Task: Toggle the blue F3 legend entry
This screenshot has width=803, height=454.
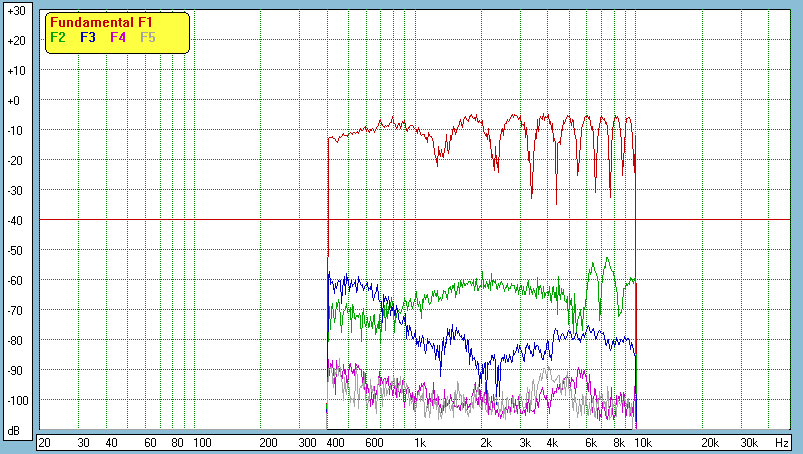Action: tap(88, 37)
